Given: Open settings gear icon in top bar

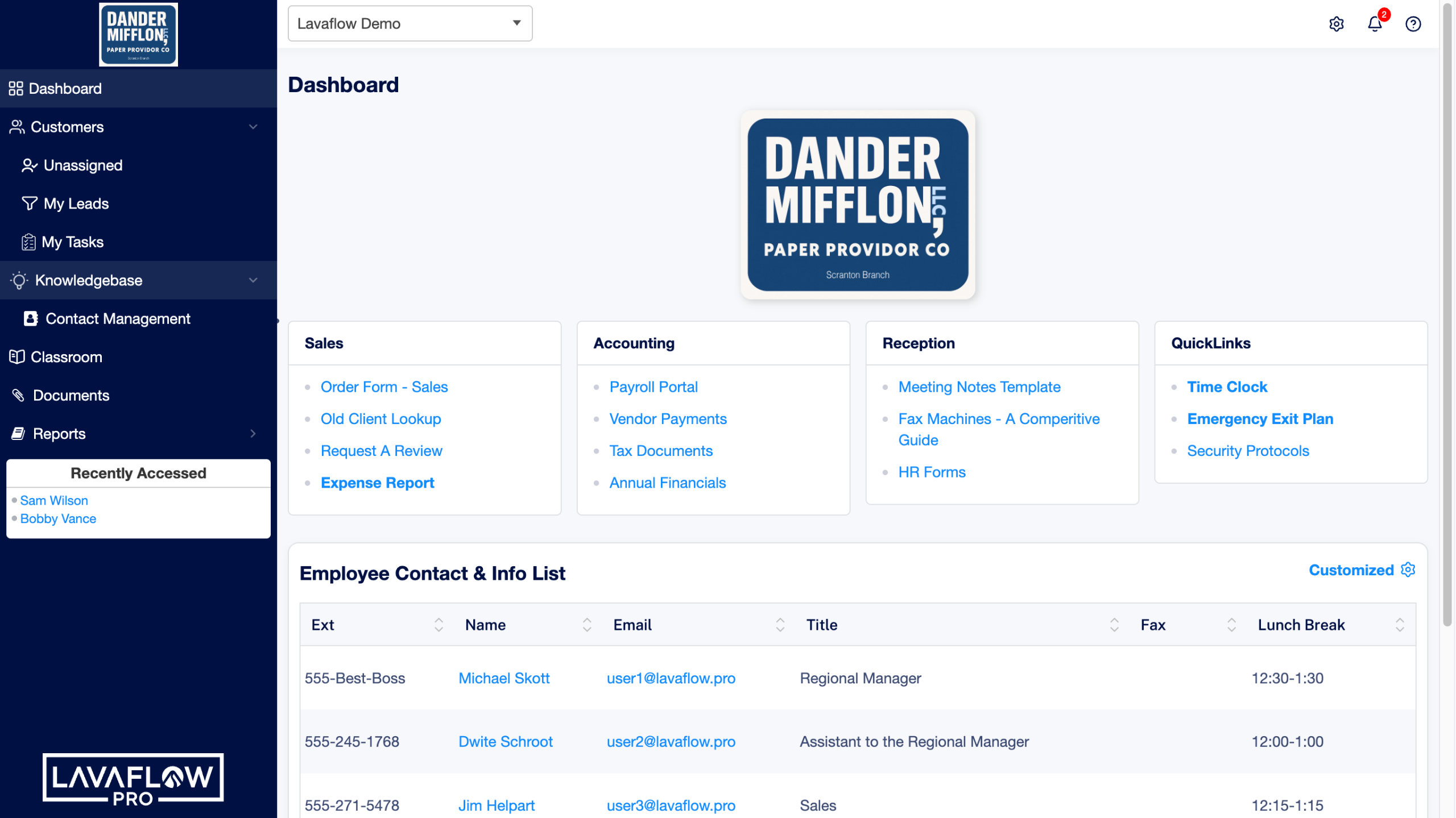Looking at the screenshot, I should coord(1336,24).
